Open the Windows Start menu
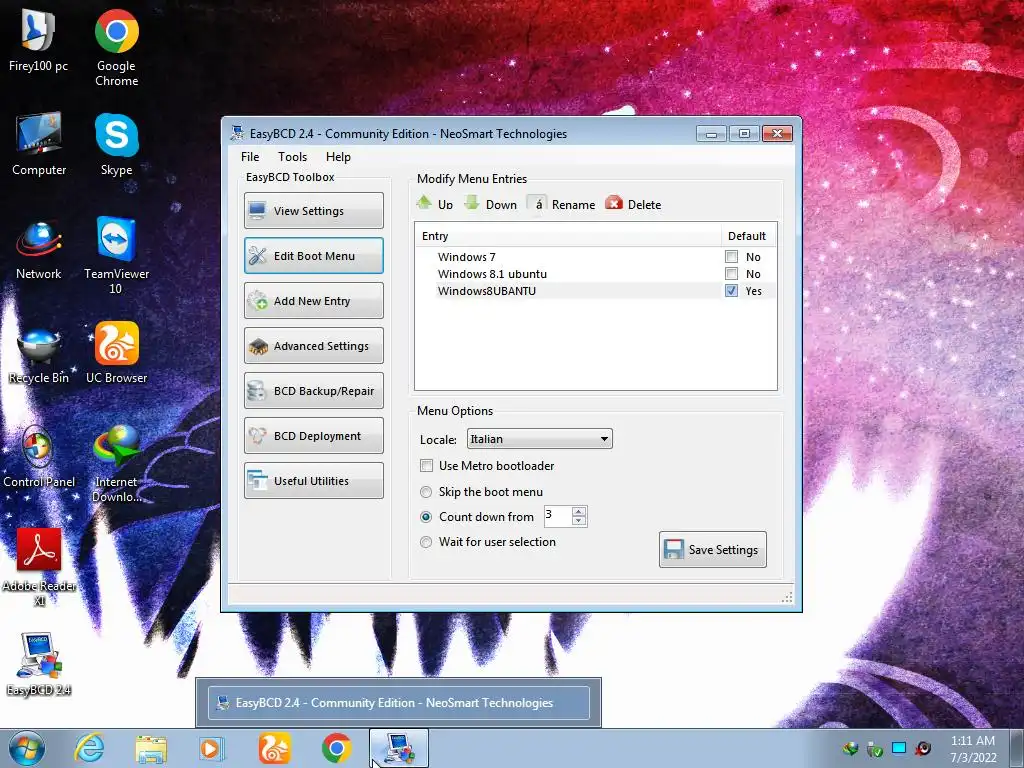 pyautogui.click(x=27, y=748)
